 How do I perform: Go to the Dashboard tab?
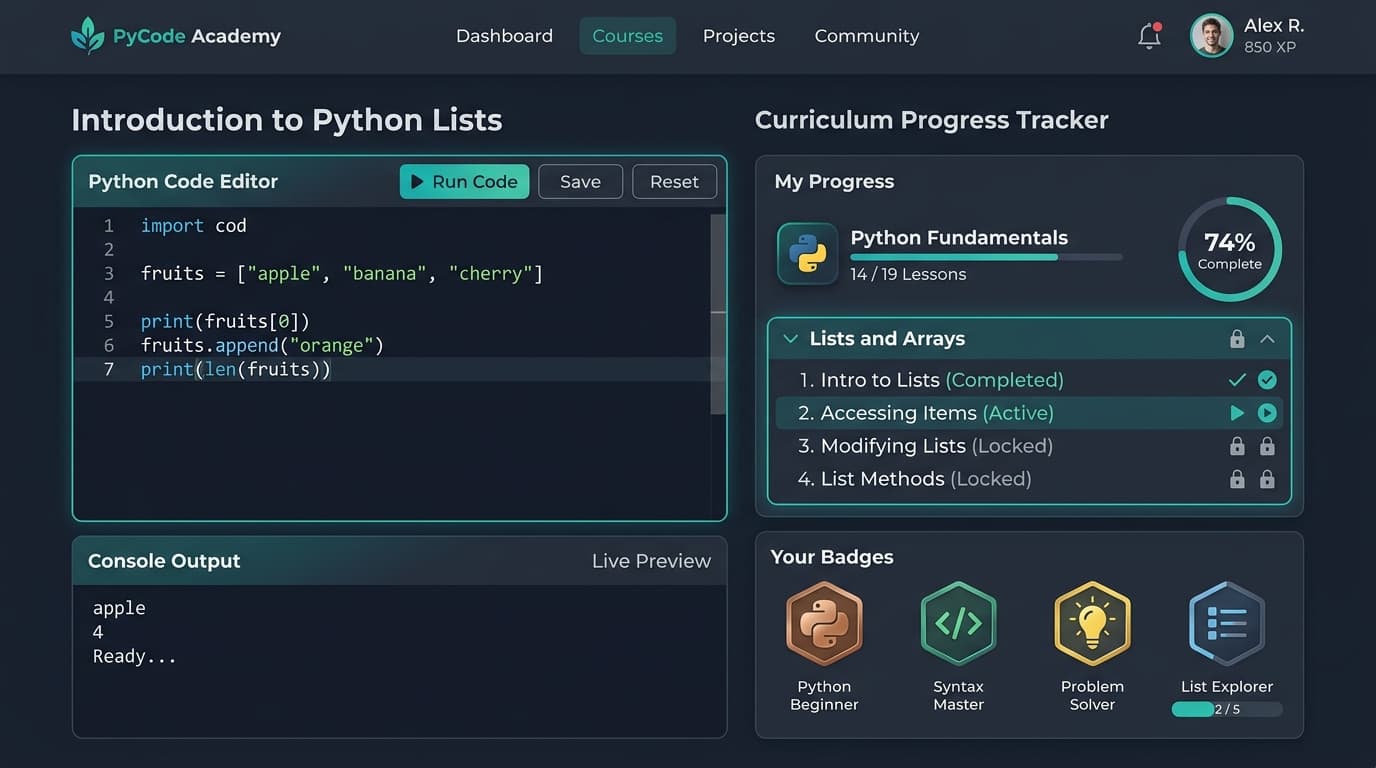click(x=504, y=36)
